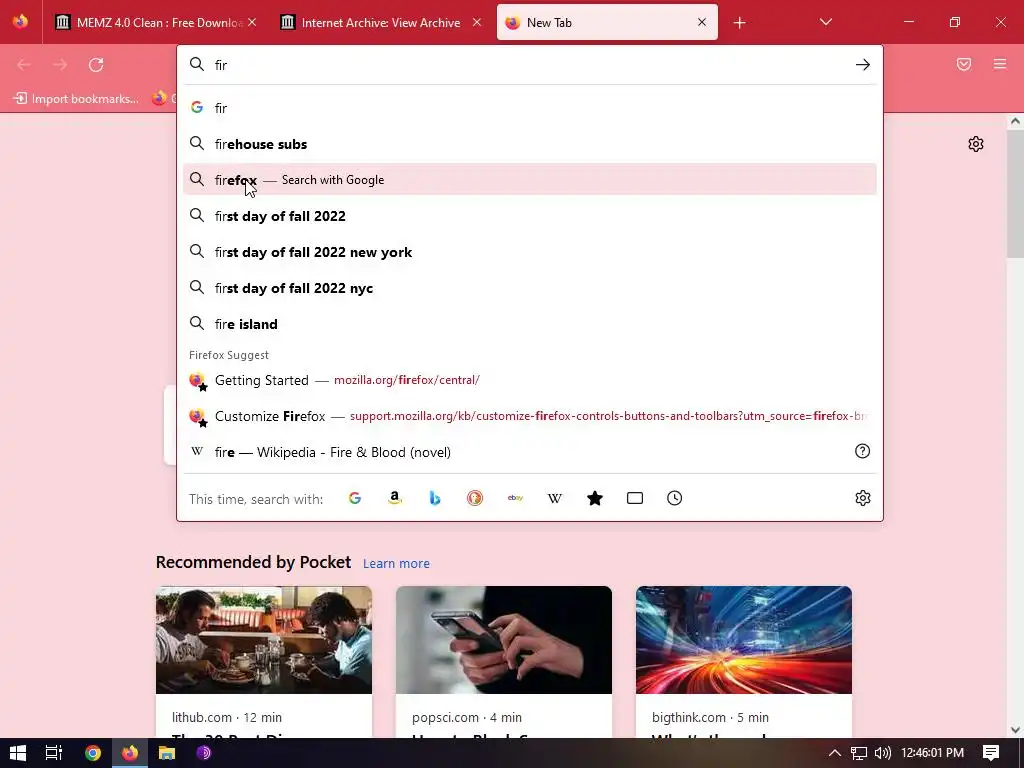This screenshot has width=1024, height=768.
Task: Choose 'fire island' search suggestion
Action: click(530, 324)
